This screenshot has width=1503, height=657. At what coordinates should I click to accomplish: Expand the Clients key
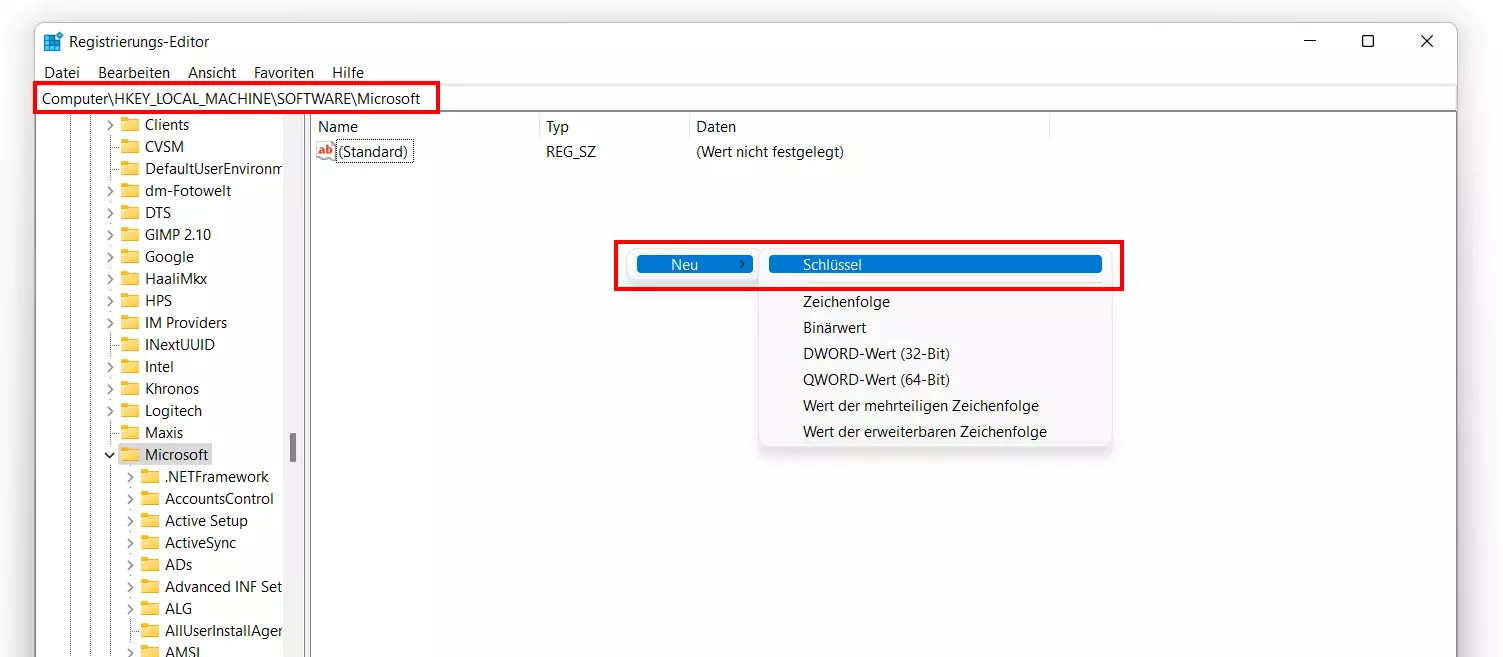[x=110, y=125]
